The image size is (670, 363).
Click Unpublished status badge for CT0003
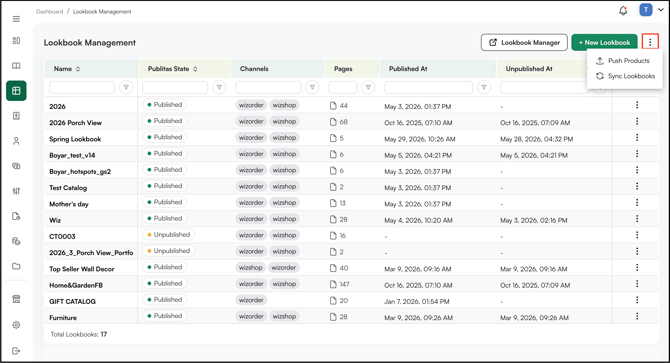[168, 234]
